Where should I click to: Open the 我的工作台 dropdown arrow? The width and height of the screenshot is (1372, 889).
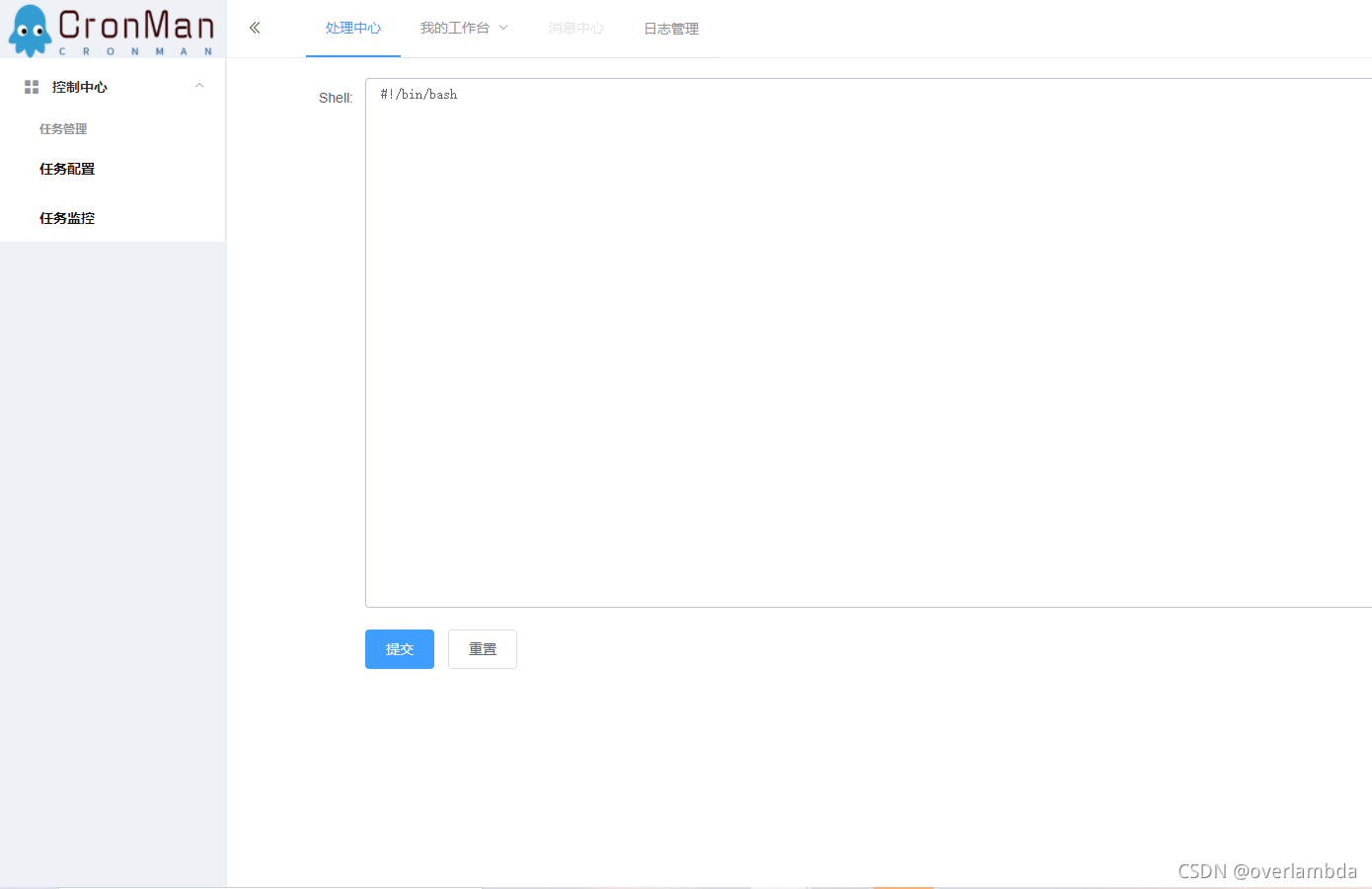(x=503, y=28)
